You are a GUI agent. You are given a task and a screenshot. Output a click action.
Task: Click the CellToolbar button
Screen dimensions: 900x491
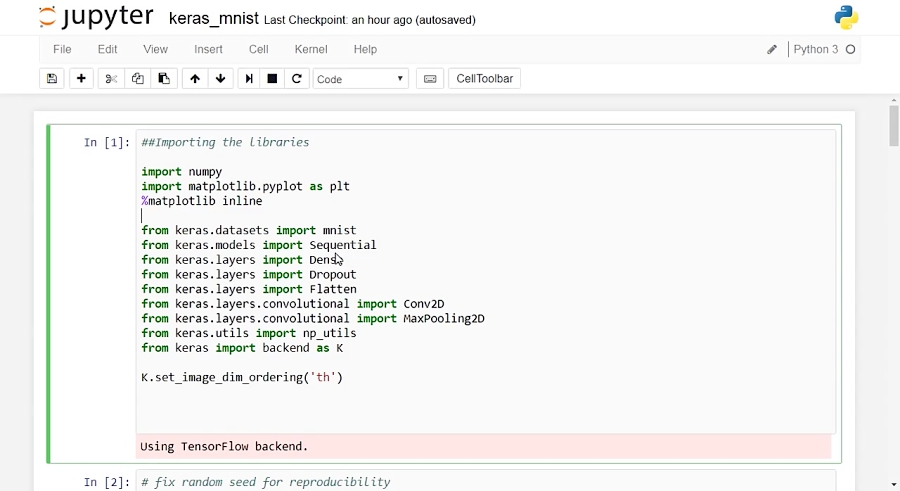(484, 79)
